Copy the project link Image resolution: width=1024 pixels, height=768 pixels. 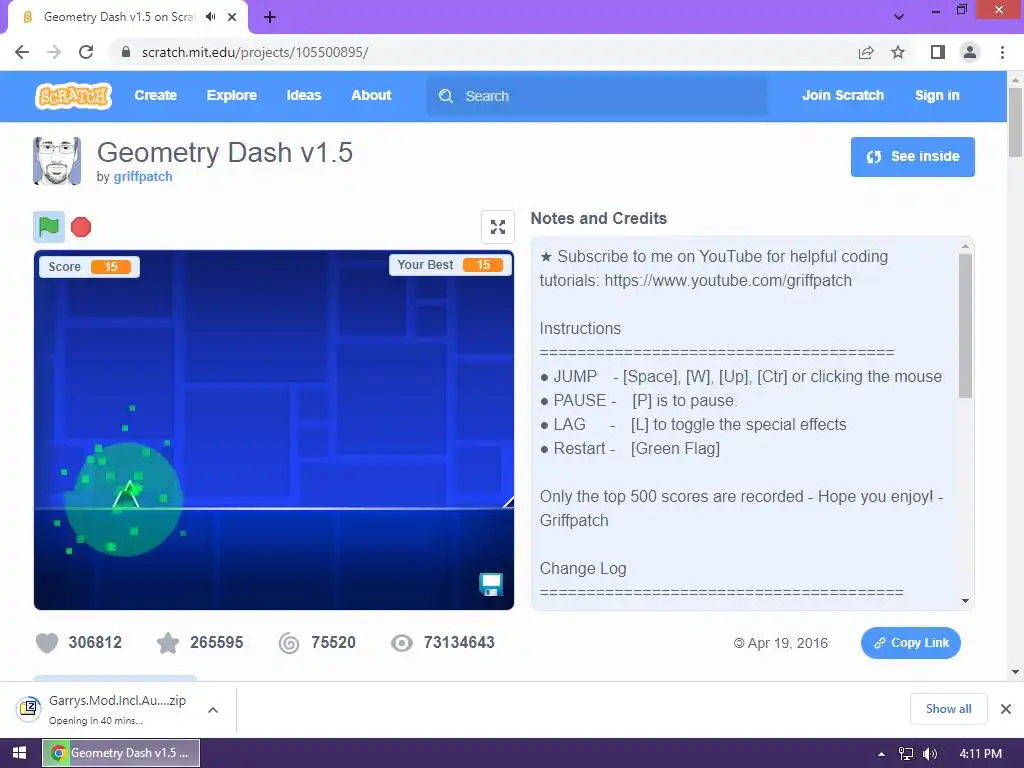tap(910, 643)
